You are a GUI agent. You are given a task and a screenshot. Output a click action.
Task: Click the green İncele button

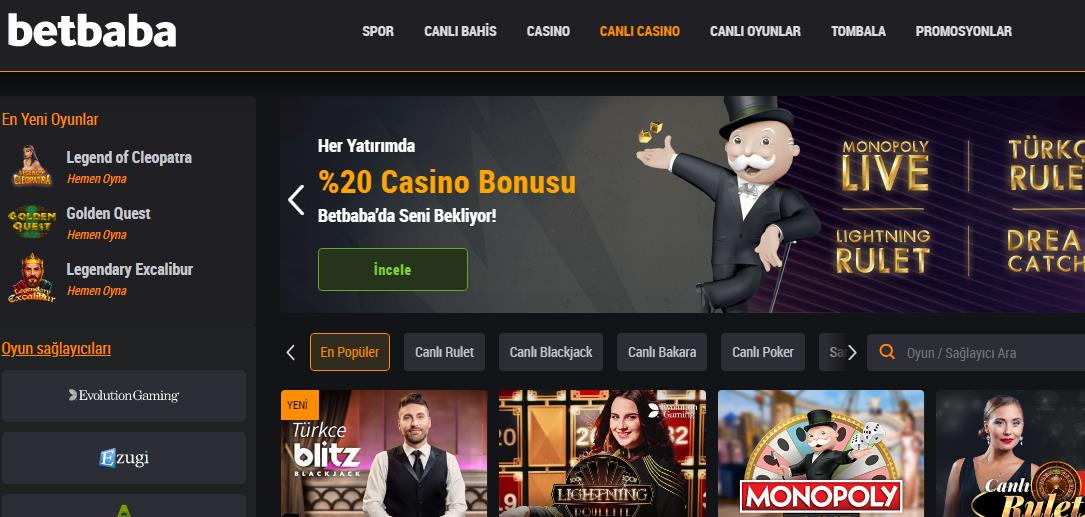tap(392, 269)
